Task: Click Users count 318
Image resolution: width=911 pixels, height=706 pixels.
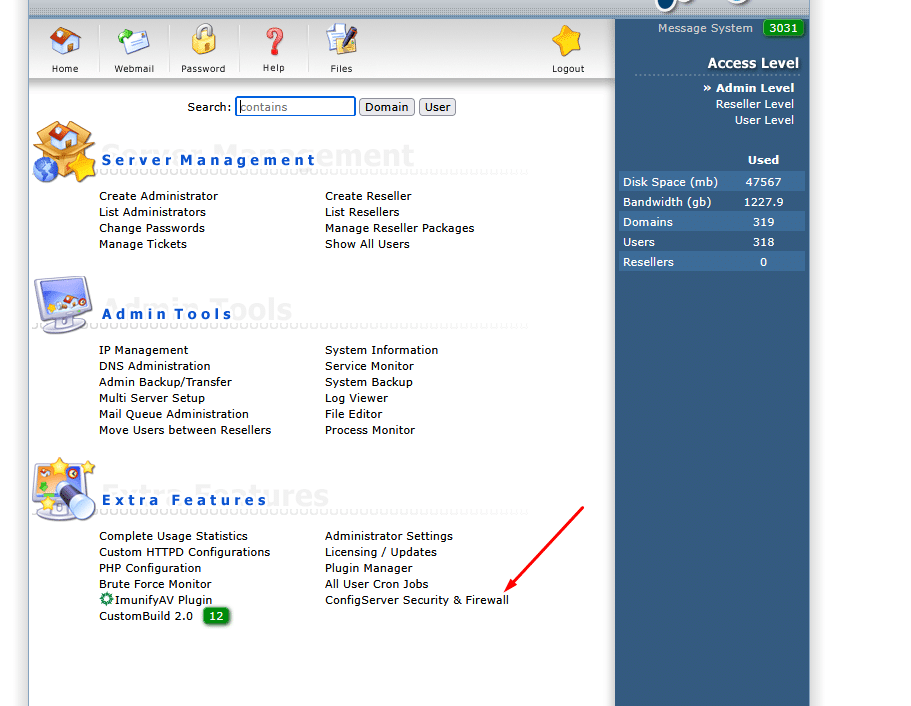Action: click(763, 242)
